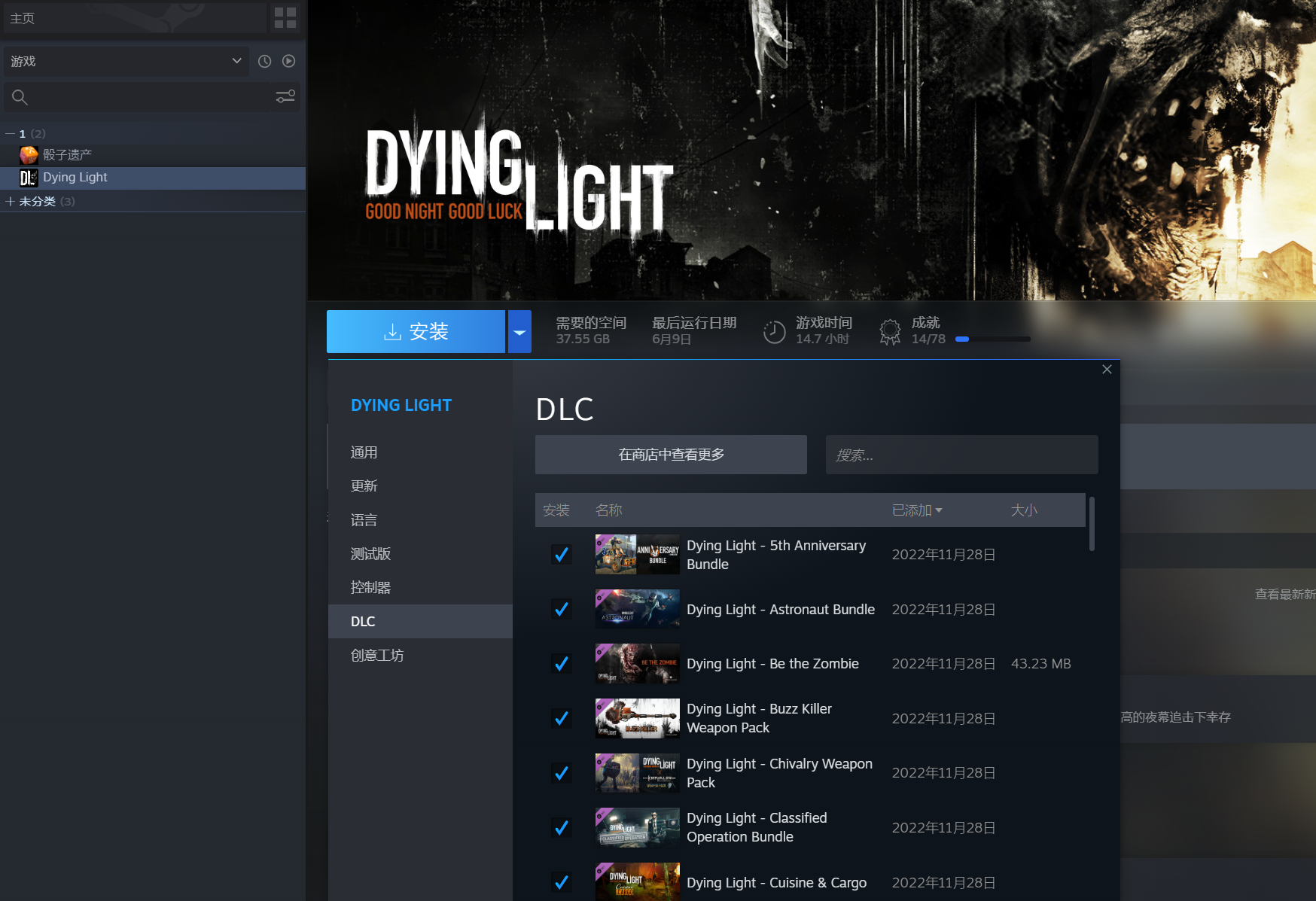Open the 测试版 settings tab

(x=420, y=554)
